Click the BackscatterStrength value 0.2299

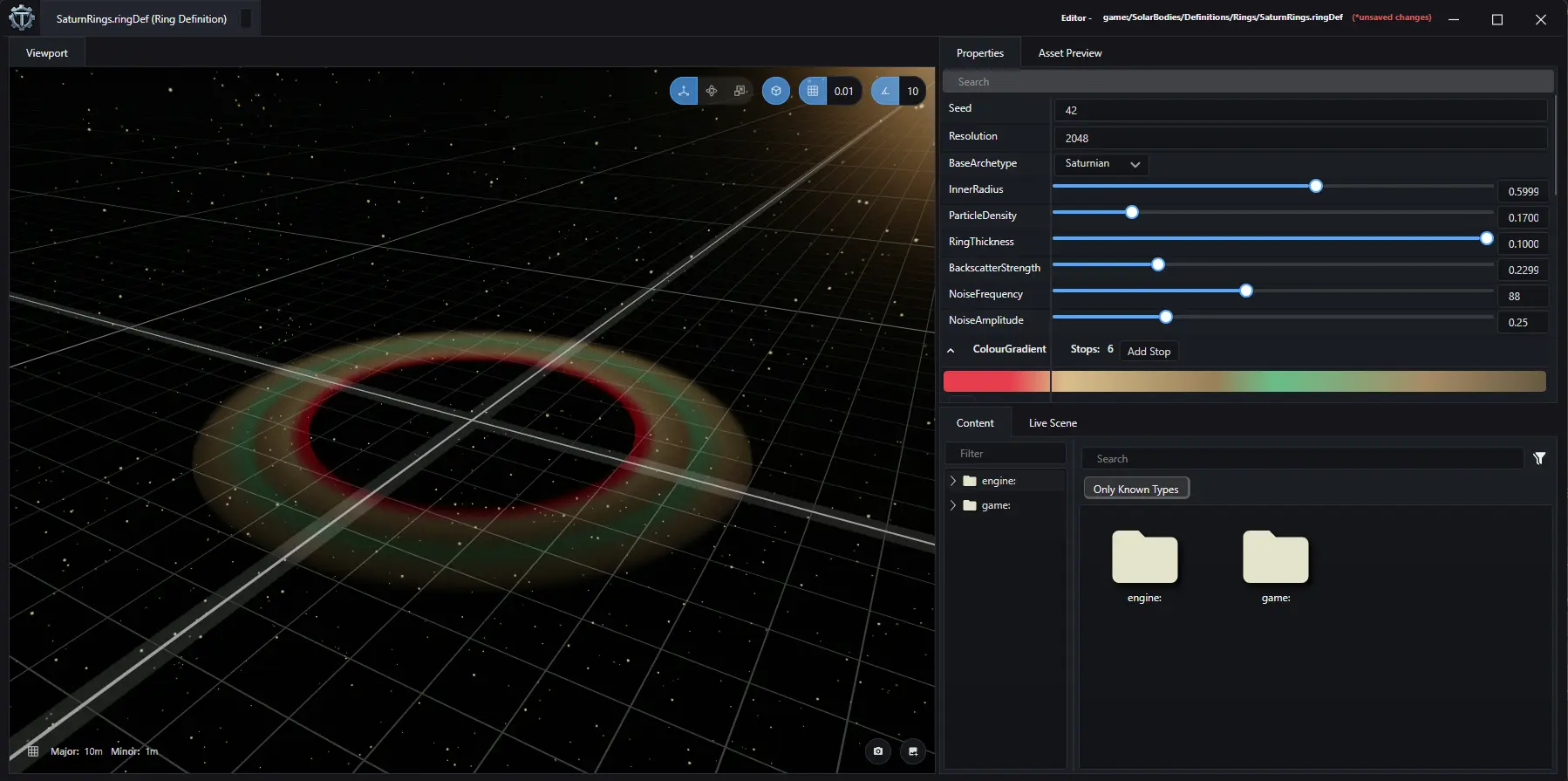coord(1524,270)
